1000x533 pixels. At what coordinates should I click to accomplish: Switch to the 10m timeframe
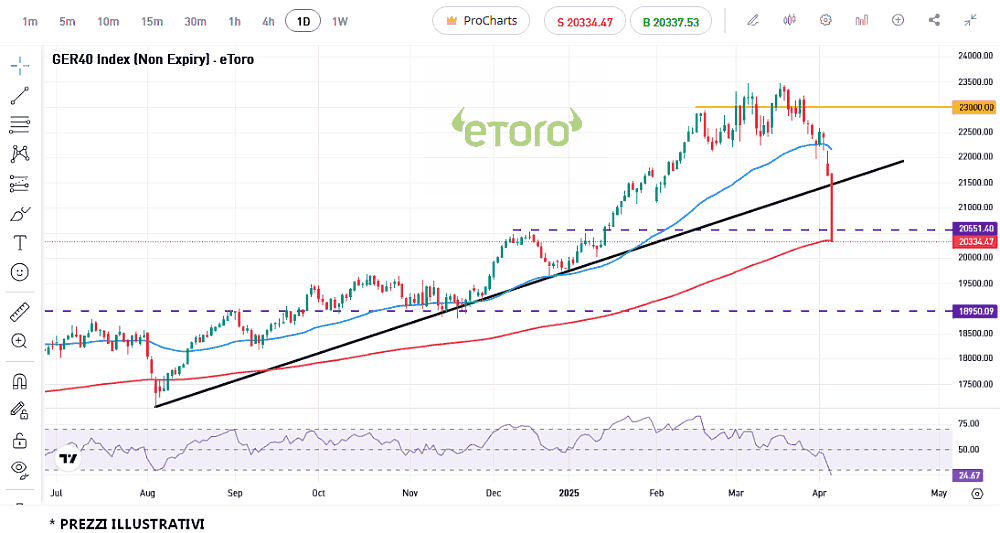click(108, 22)
